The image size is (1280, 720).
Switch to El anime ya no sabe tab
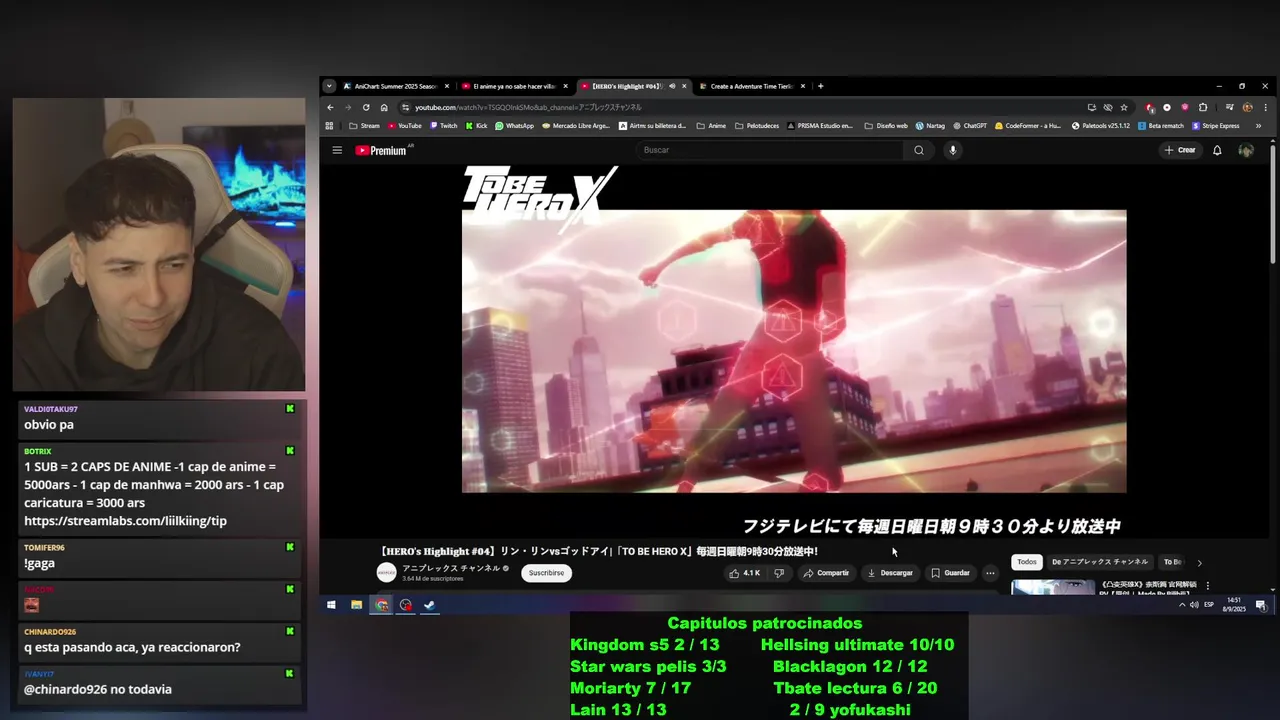click(x=514, y=86)
